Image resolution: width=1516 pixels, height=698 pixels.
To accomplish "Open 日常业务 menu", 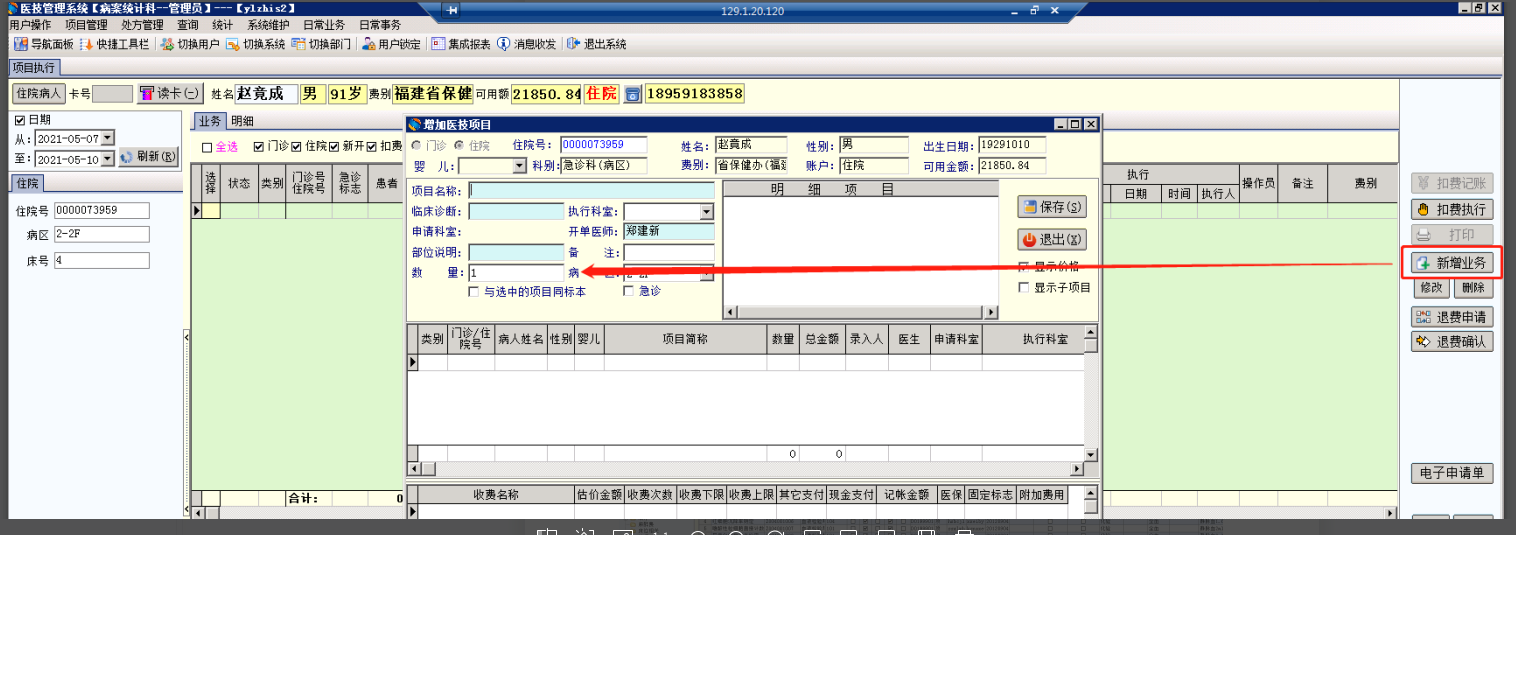I will [325, 25].
